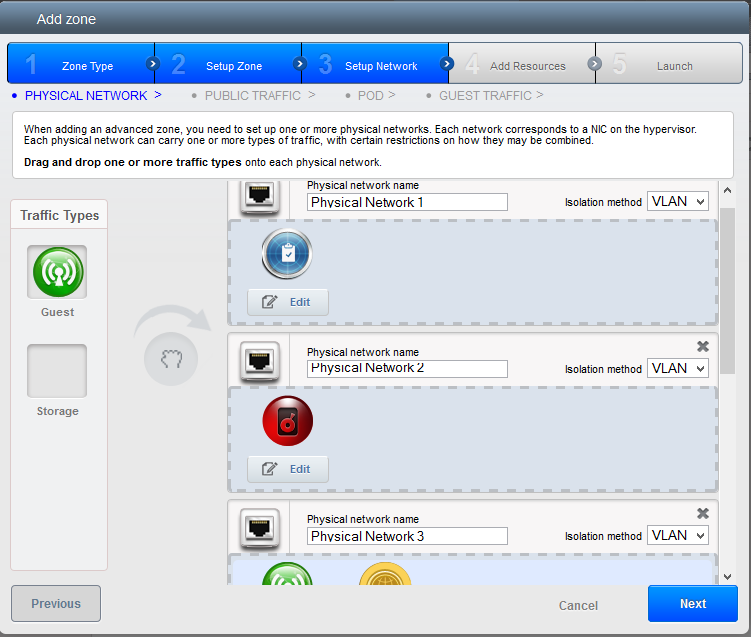This screenshot has height=637, width=751.
Task: Remove Physical Network 2 with its X
Action: (703, 346)
